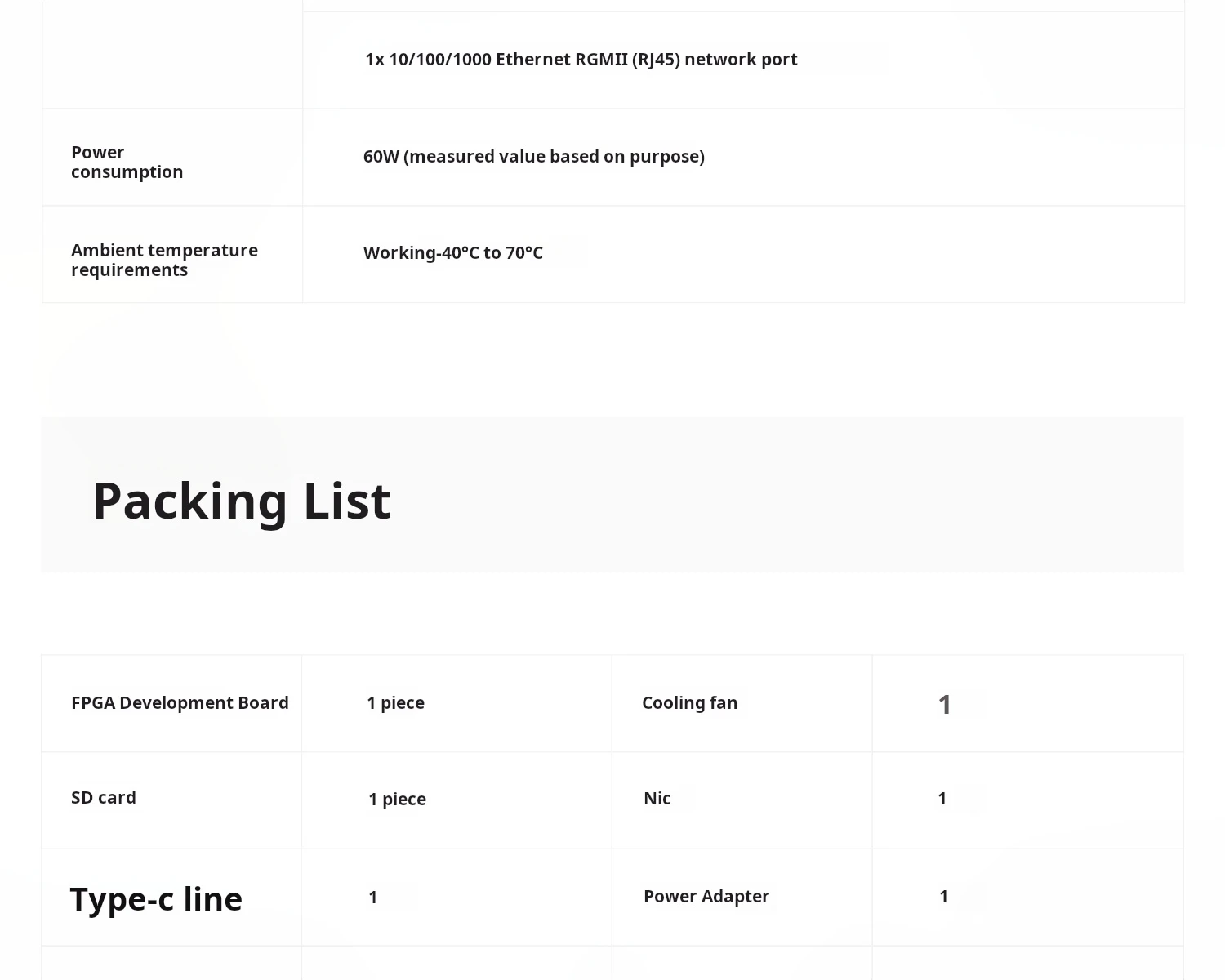The image size is (1225, 980).
Task: Click the Working-40°C to 70°C value
Action: 452,253
